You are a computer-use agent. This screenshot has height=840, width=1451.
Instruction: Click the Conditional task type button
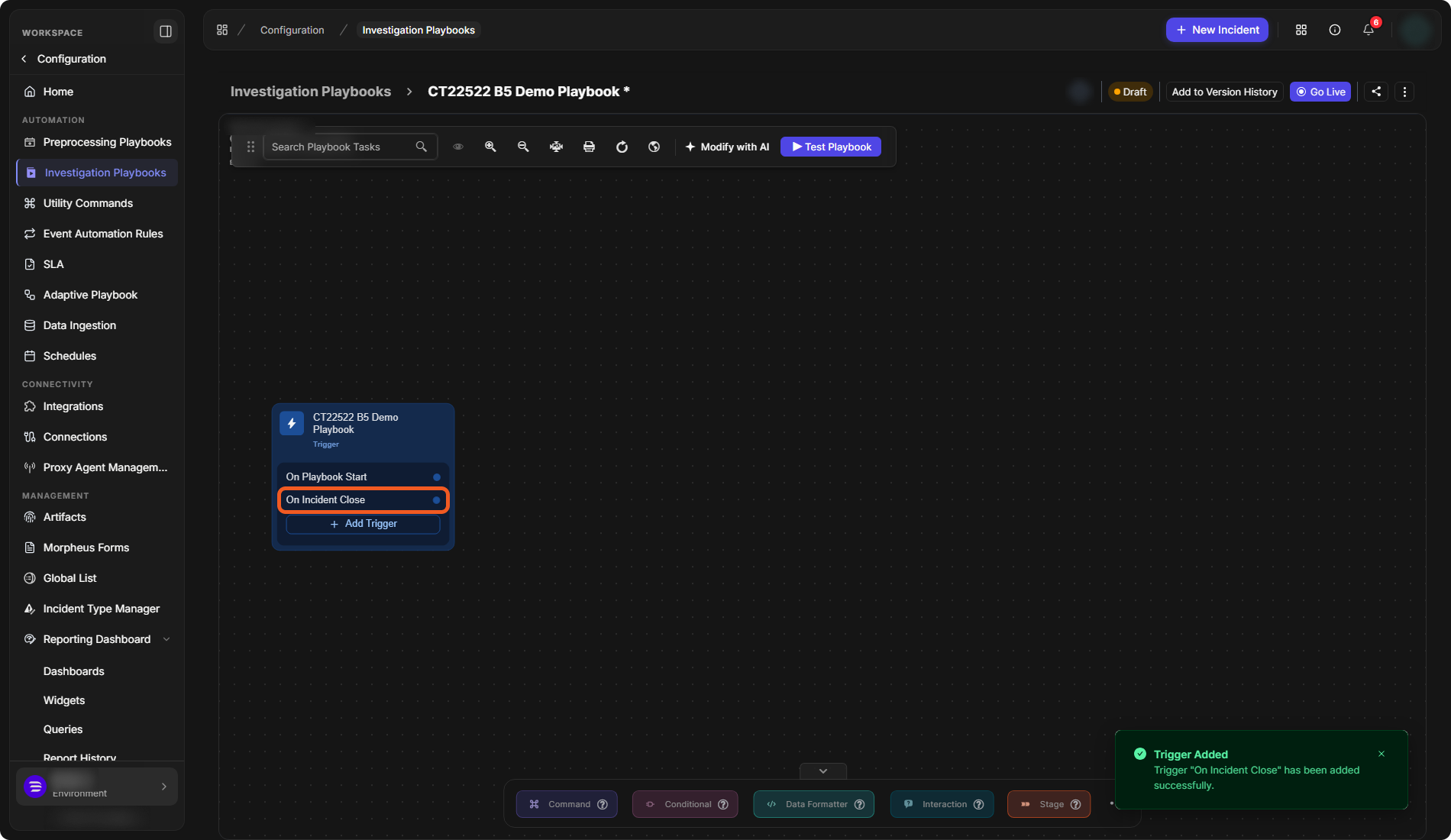point(685,804)
